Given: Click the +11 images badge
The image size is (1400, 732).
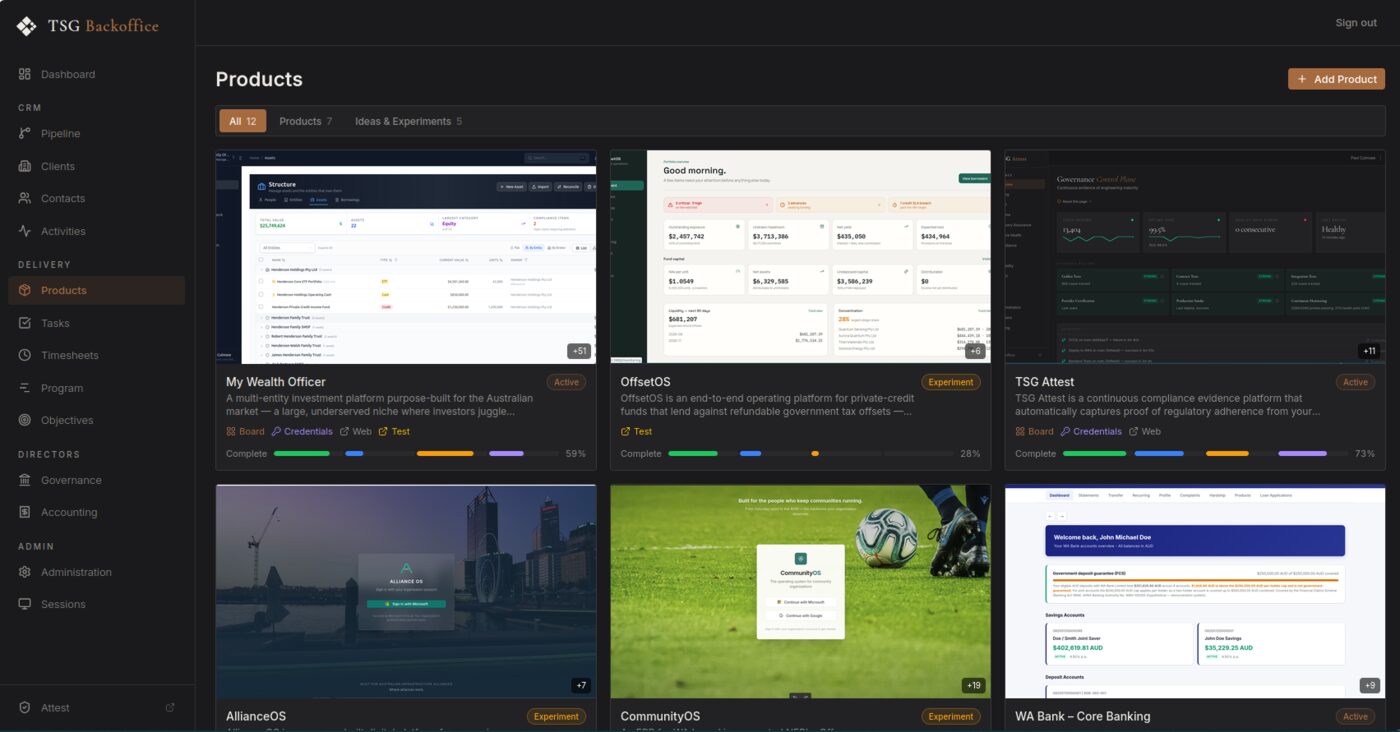Looking at the screenshot, I should coord(1370,351).
